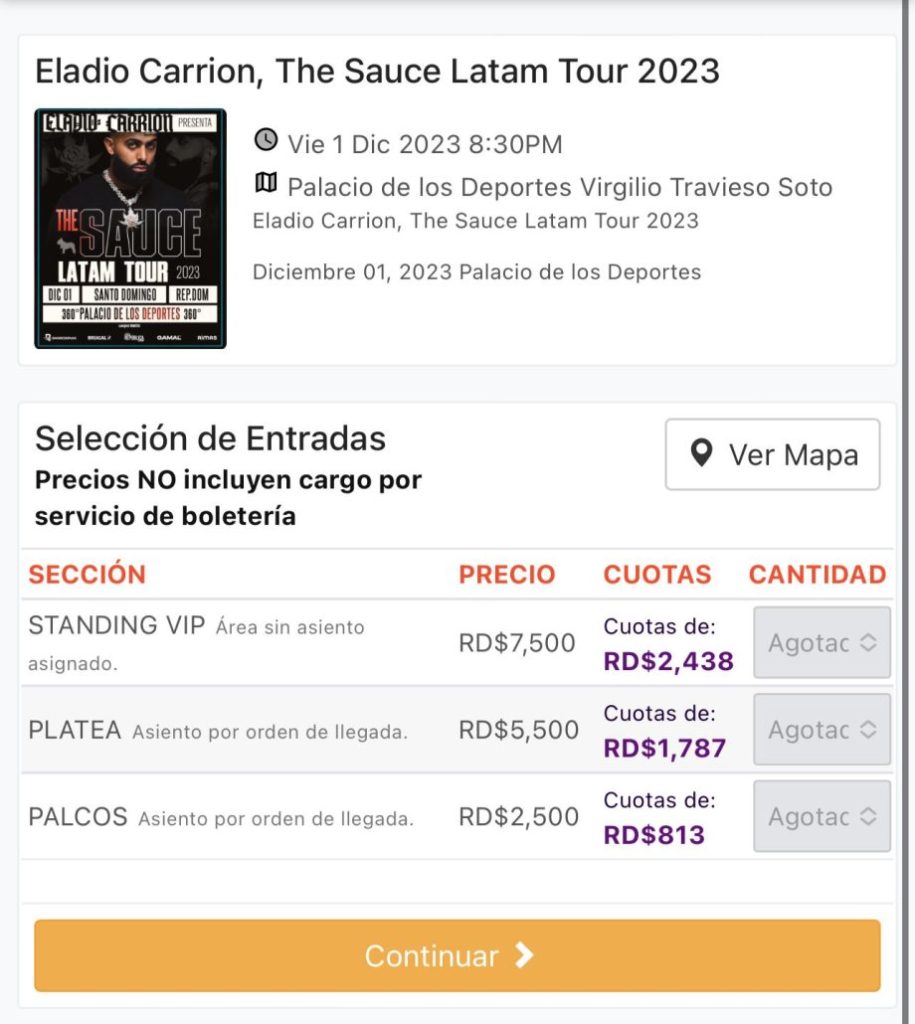Click the chevron arrow on the Continuar button

(x=524, y=955)
